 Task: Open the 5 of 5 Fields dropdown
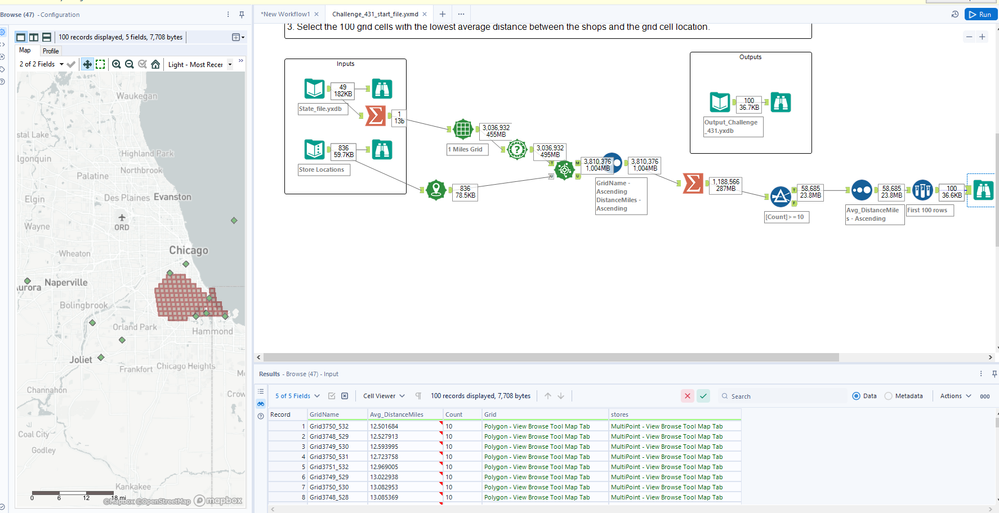click(298, 396)
